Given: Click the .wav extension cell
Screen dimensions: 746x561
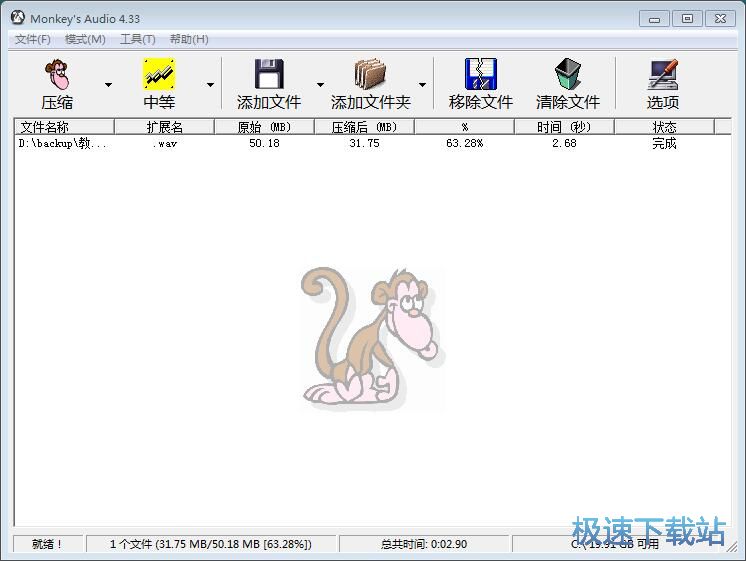Looking at the screenshot, I should pos(165,144).
